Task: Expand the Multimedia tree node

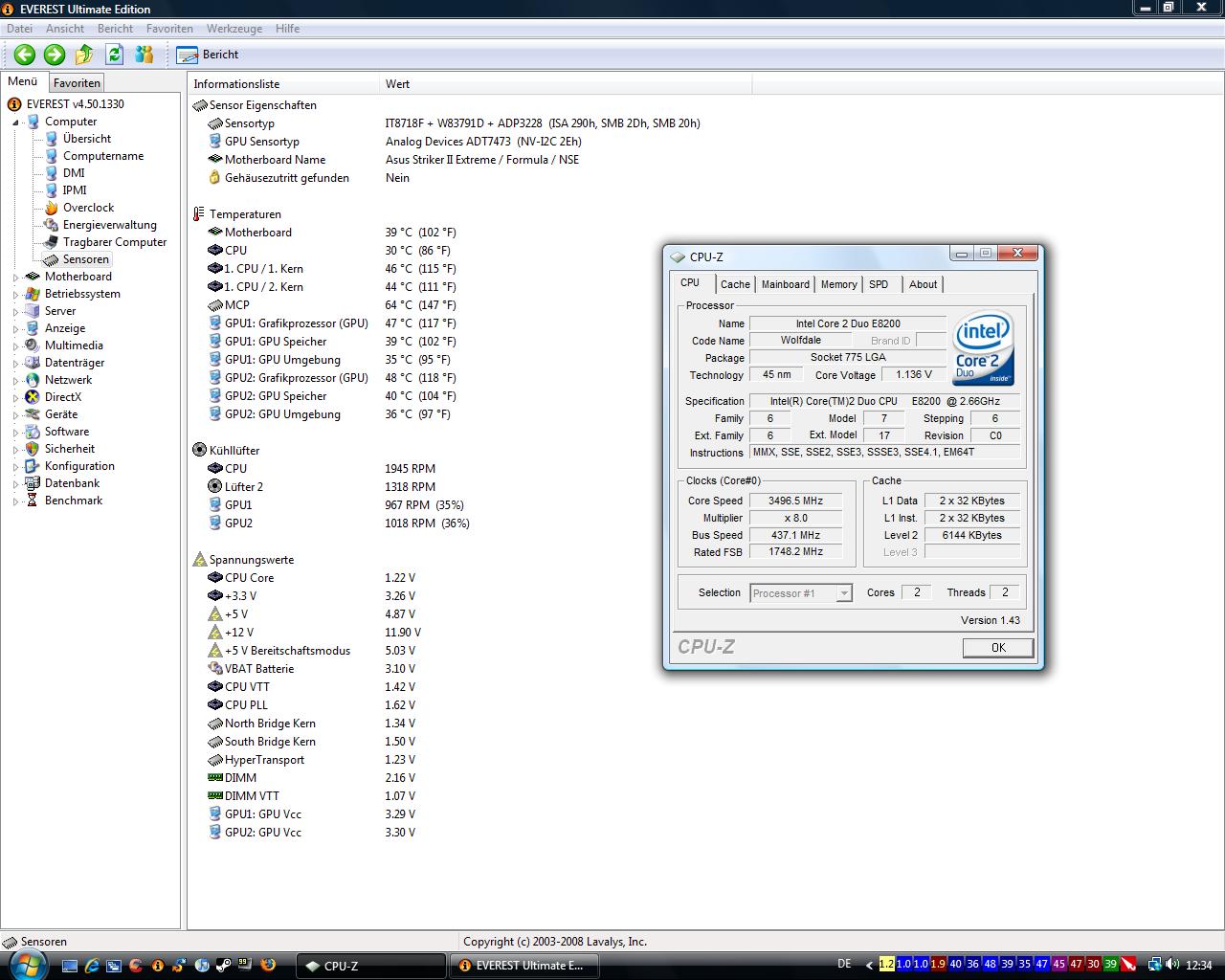Action: point(15,346)
